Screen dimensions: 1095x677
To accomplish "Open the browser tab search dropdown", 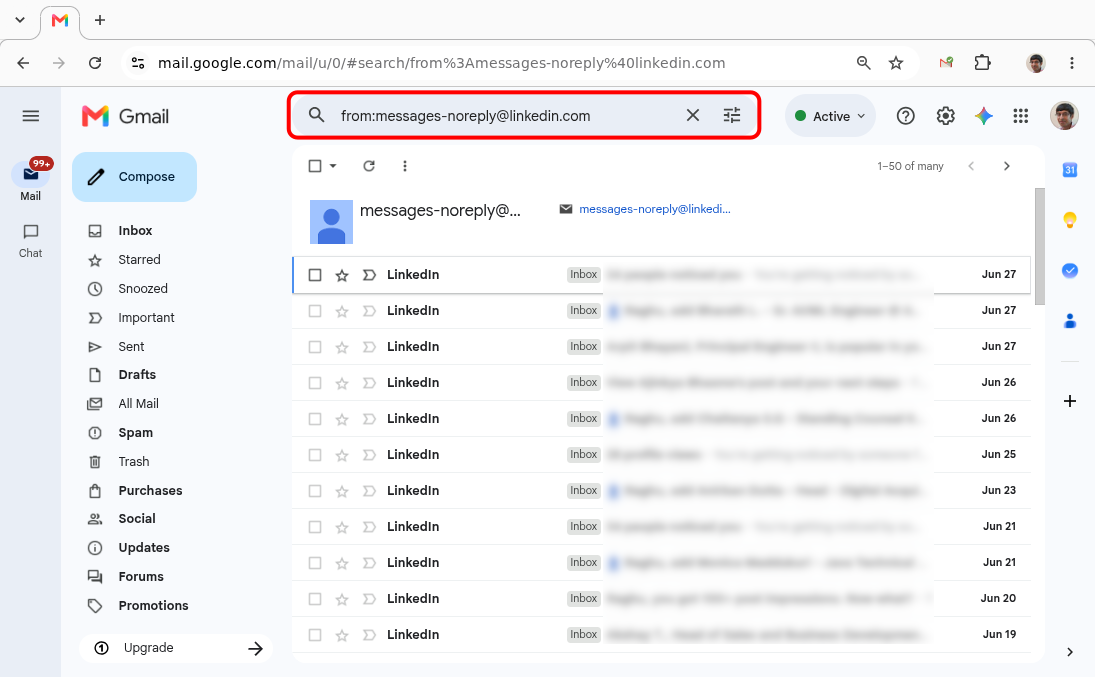I will [x=20, y=20].
